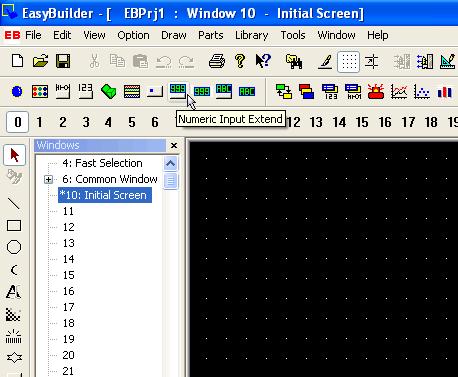This screenshot has height=377, width=458.
Task: Select state 0 button
Action: click(x=18, y=122)
